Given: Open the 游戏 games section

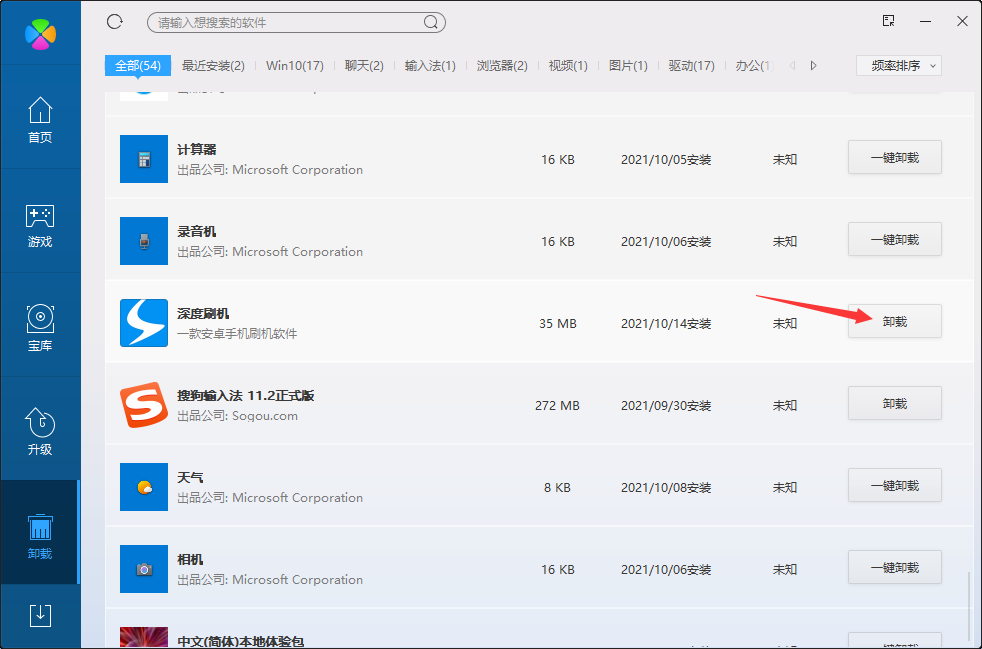Looking at the screenshot, I should (x=40, y=225).
